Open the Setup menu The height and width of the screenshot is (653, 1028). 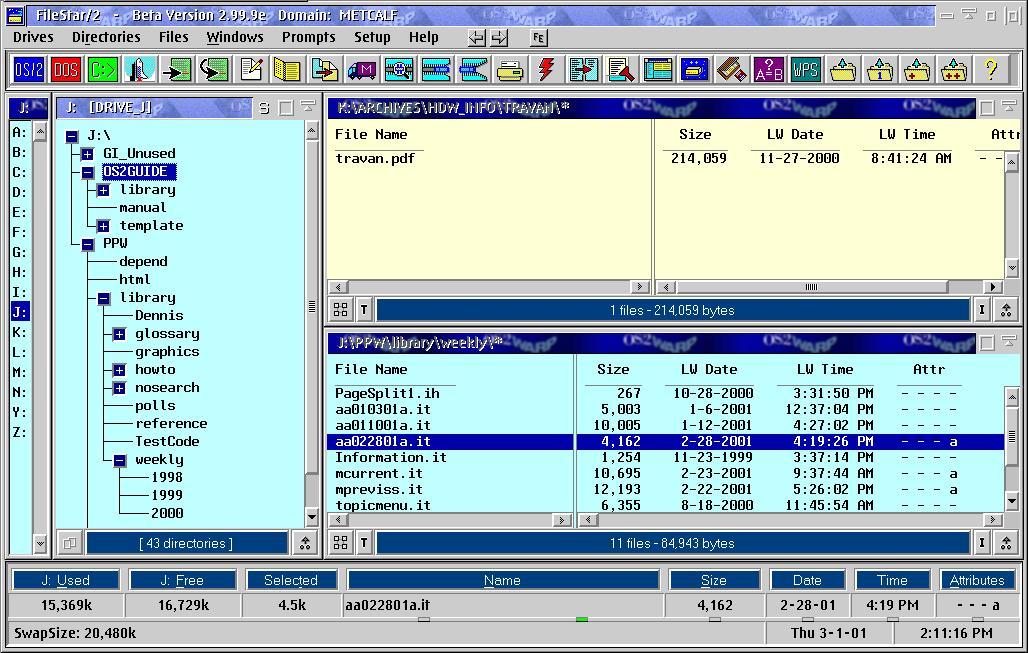(x=372, y=37)
